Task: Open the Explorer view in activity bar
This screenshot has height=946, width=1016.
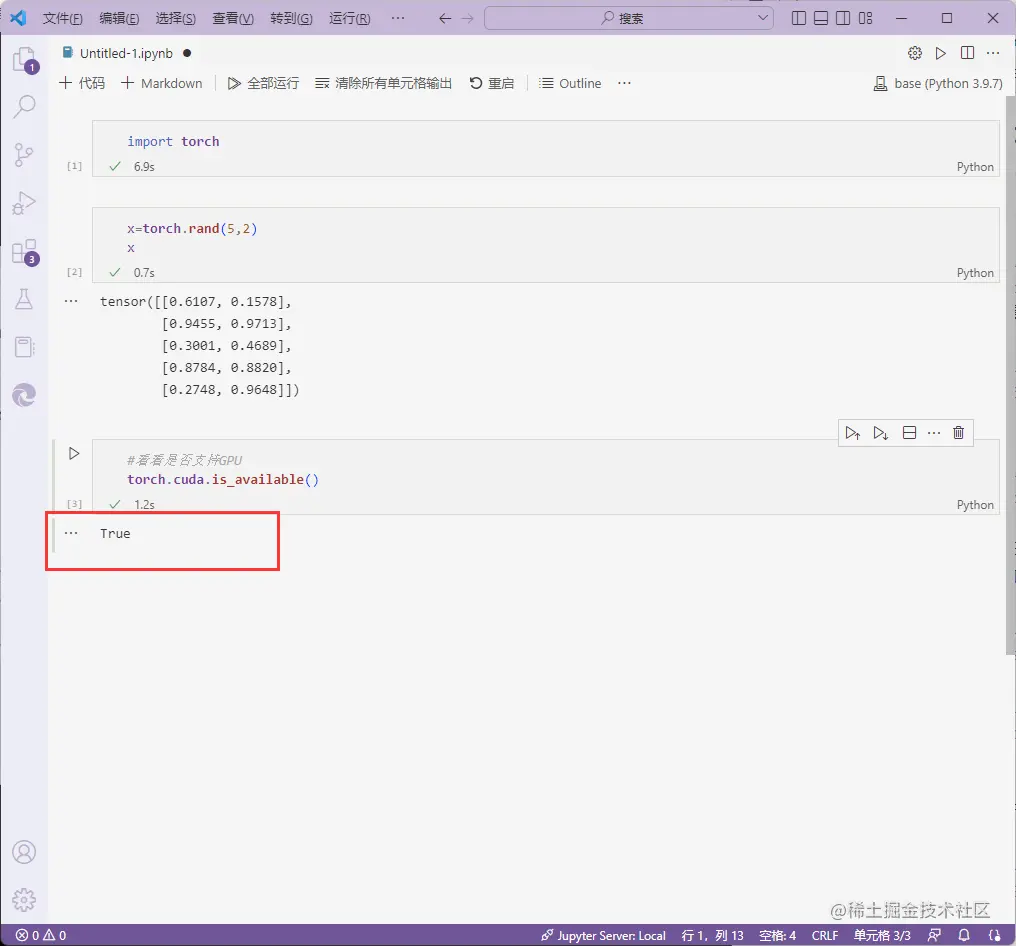Action: click(24, 60)
